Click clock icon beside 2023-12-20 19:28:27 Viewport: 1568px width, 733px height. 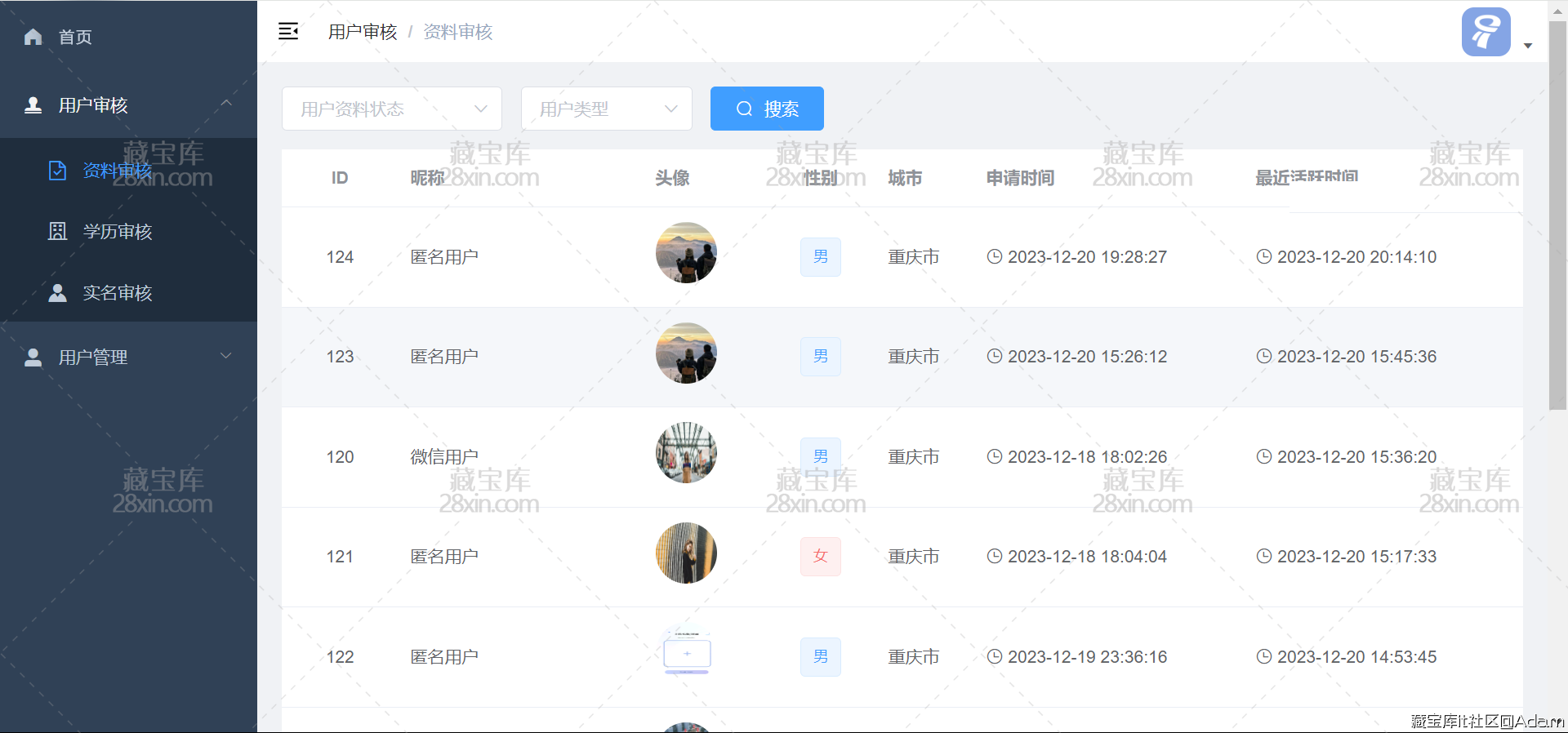click(994, 256)
